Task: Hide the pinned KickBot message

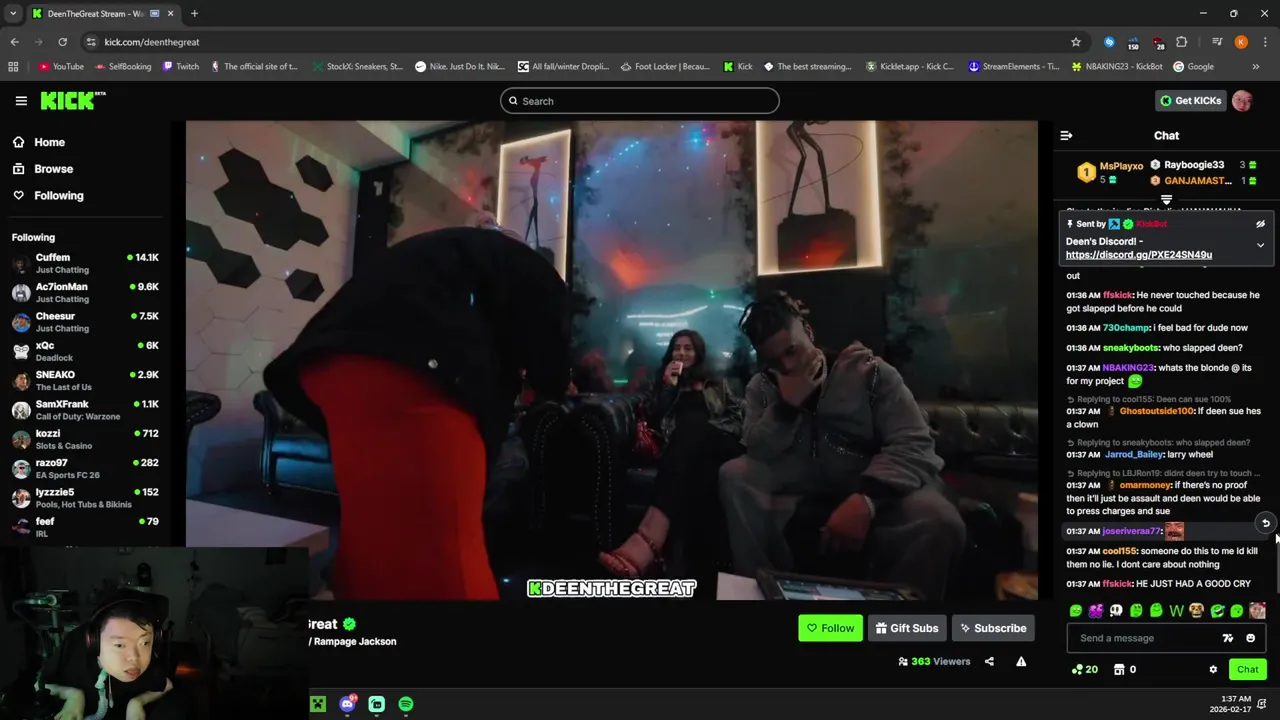Action: [x=1260, y=224]
